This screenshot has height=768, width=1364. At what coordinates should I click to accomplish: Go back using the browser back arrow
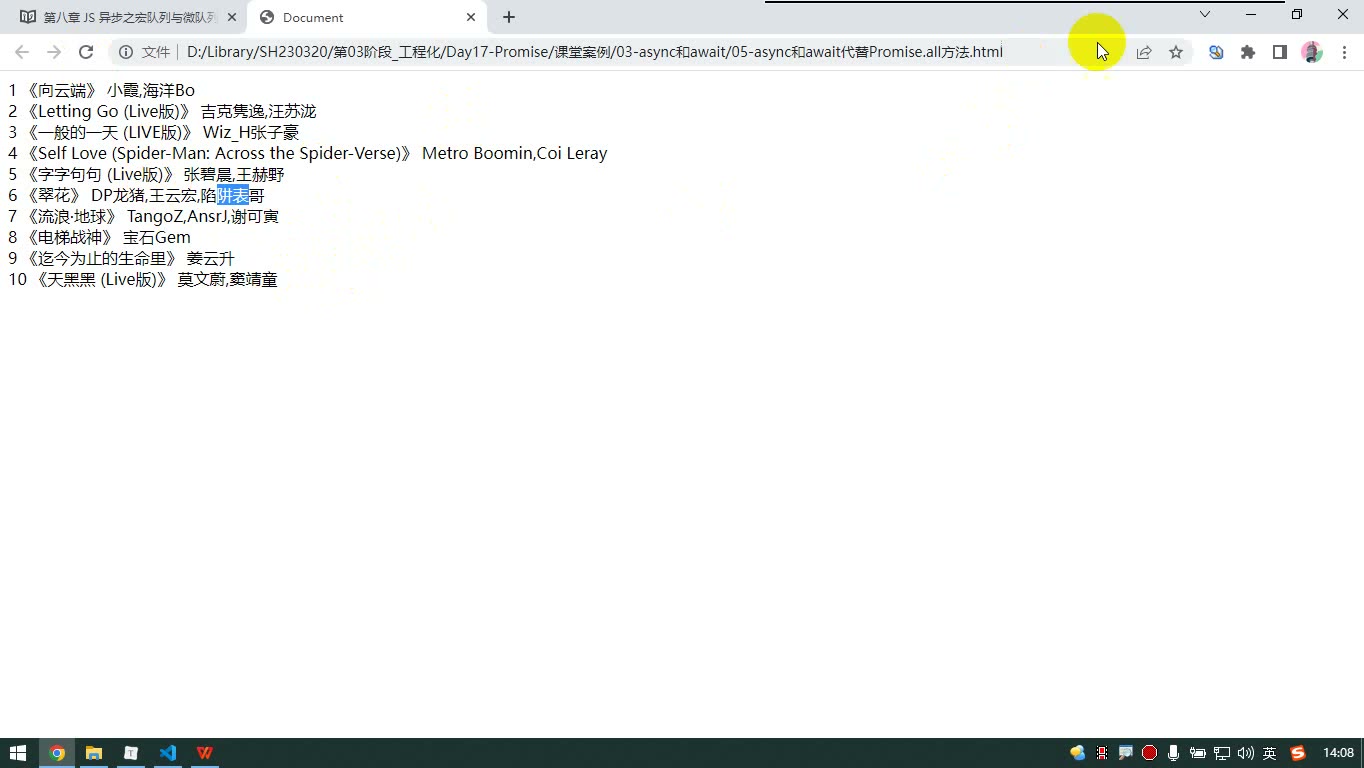click(22, 52)
